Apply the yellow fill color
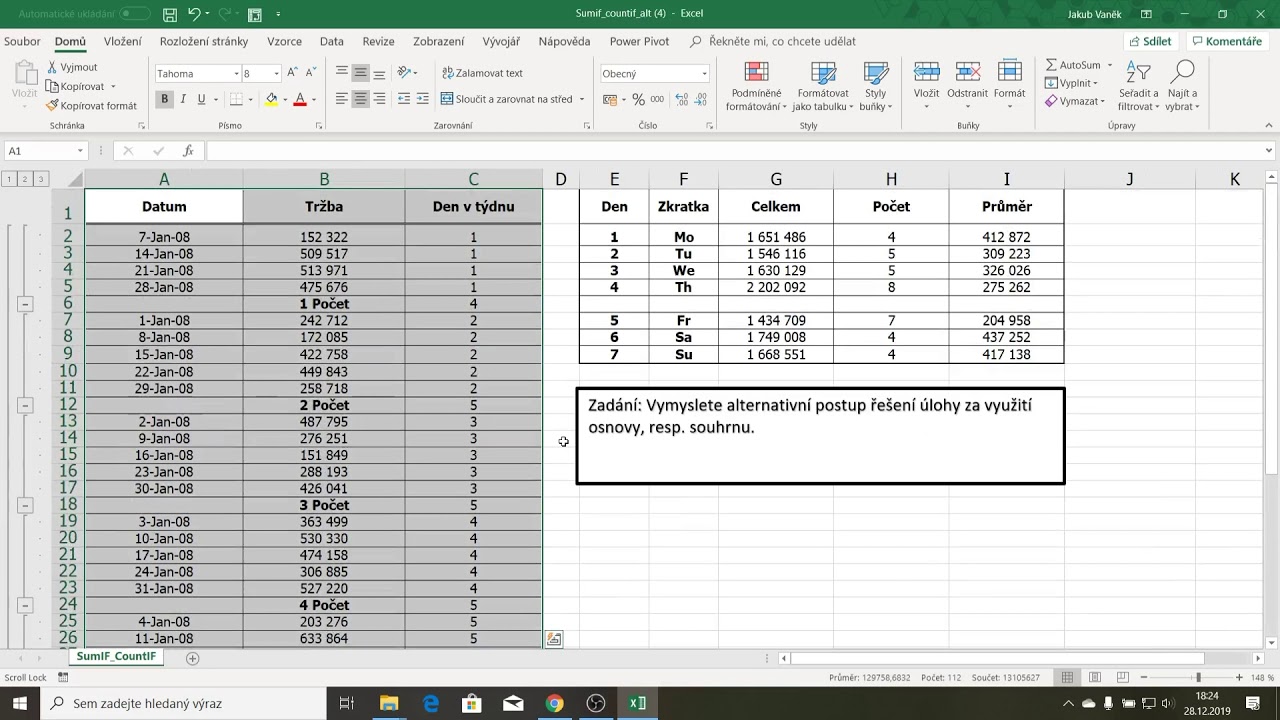This screenshot has height=720, width=1280. (x=271, y=99)
